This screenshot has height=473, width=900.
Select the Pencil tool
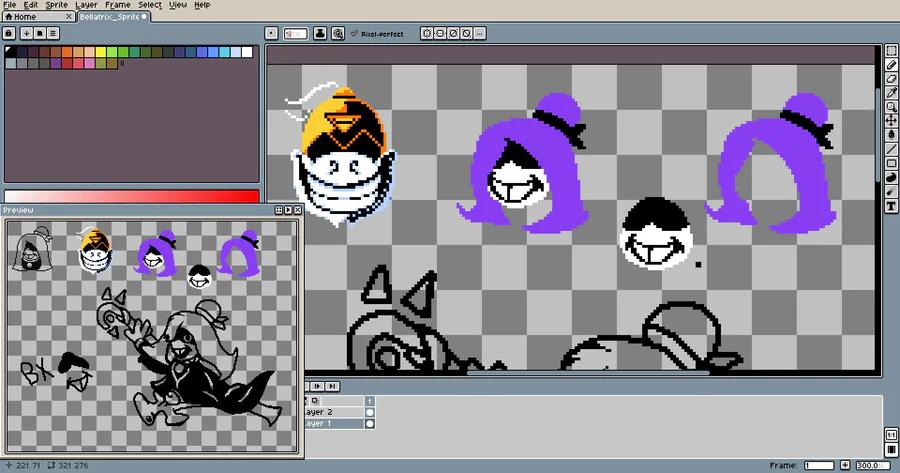pyautogui.click(x=891, y=65)
